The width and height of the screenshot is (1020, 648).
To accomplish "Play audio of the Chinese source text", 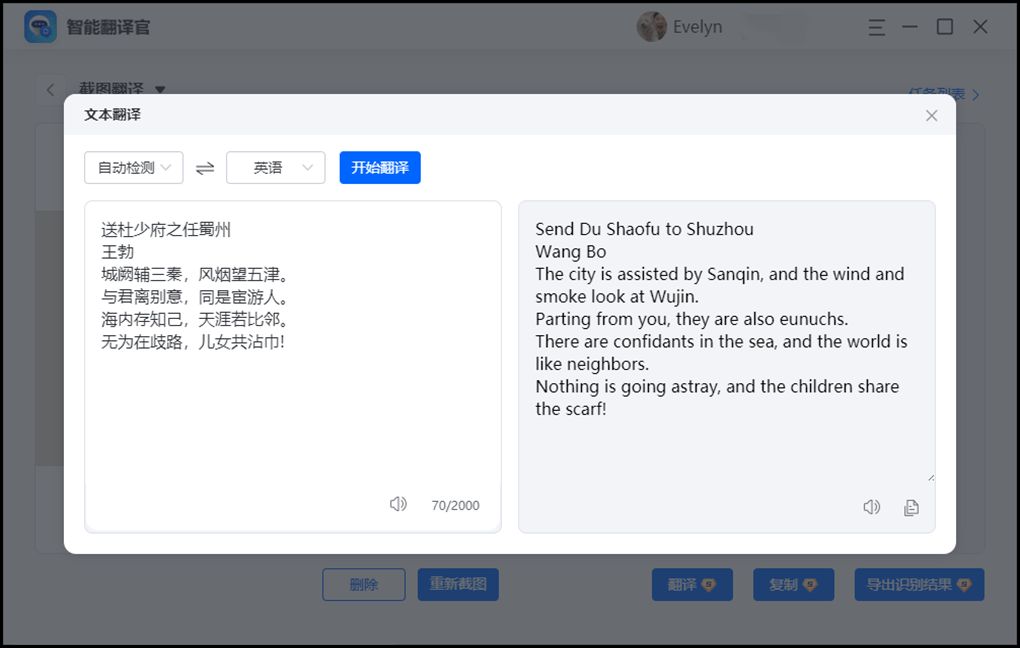I will click(398, 504).
